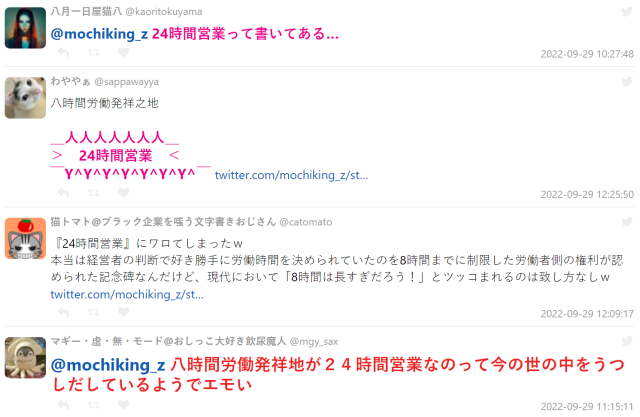This screenshot has height=417, width=640.
Task: Retweet the kaoritokuyama tweet
Action: tap(93, 52)
